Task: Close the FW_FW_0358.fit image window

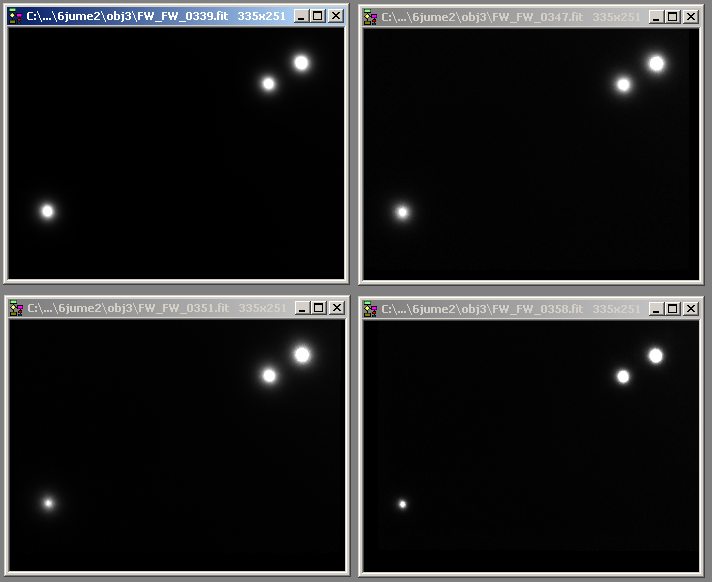Action: point(690,309)
